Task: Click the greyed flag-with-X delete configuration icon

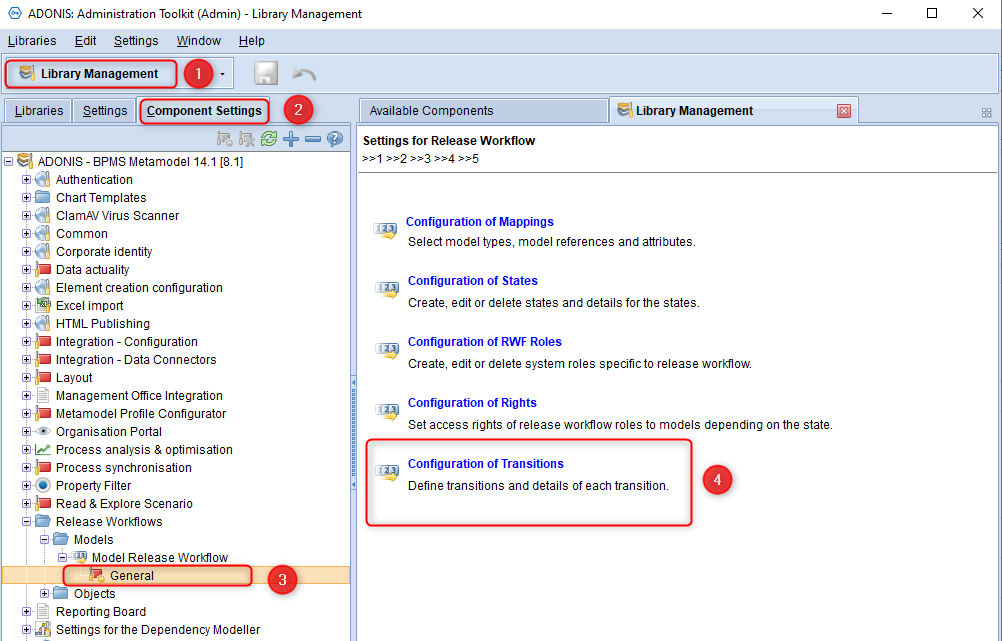Action: (x=246, y=139)
